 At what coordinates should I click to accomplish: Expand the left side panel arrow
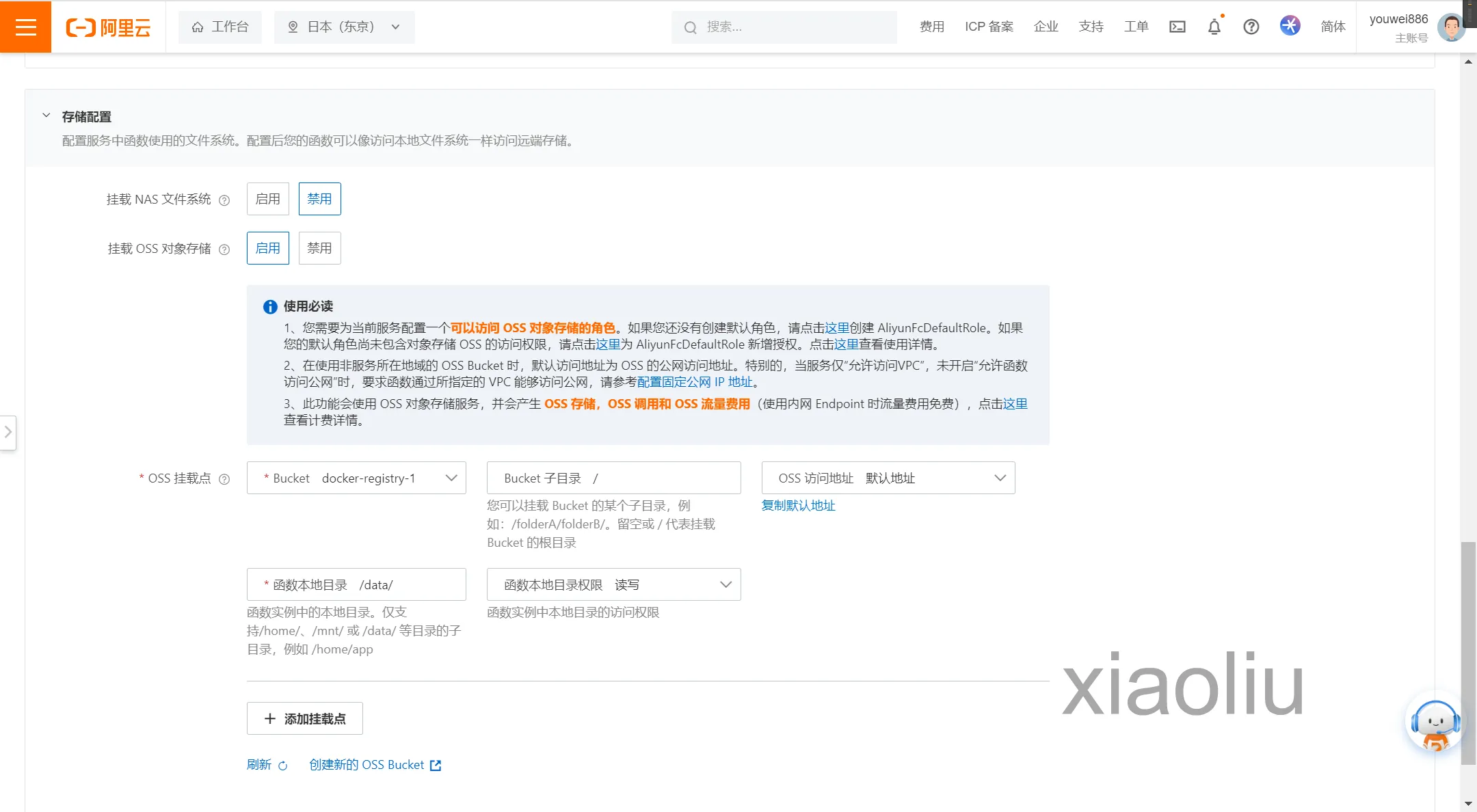point(8,432)
